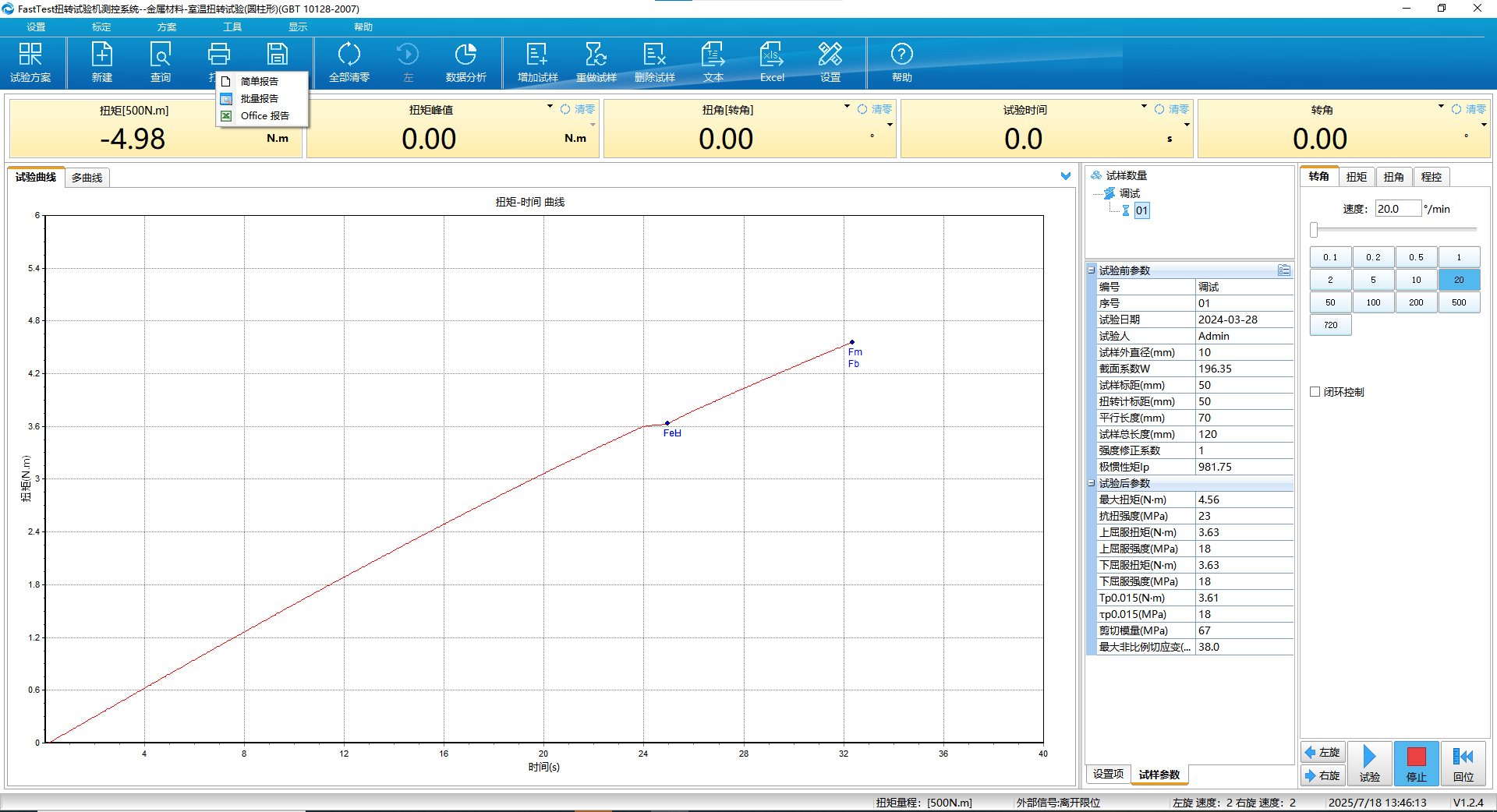Switch to the 扭矩 control tab
The width and height of the screenshot is (1497, 812).
1356,177
